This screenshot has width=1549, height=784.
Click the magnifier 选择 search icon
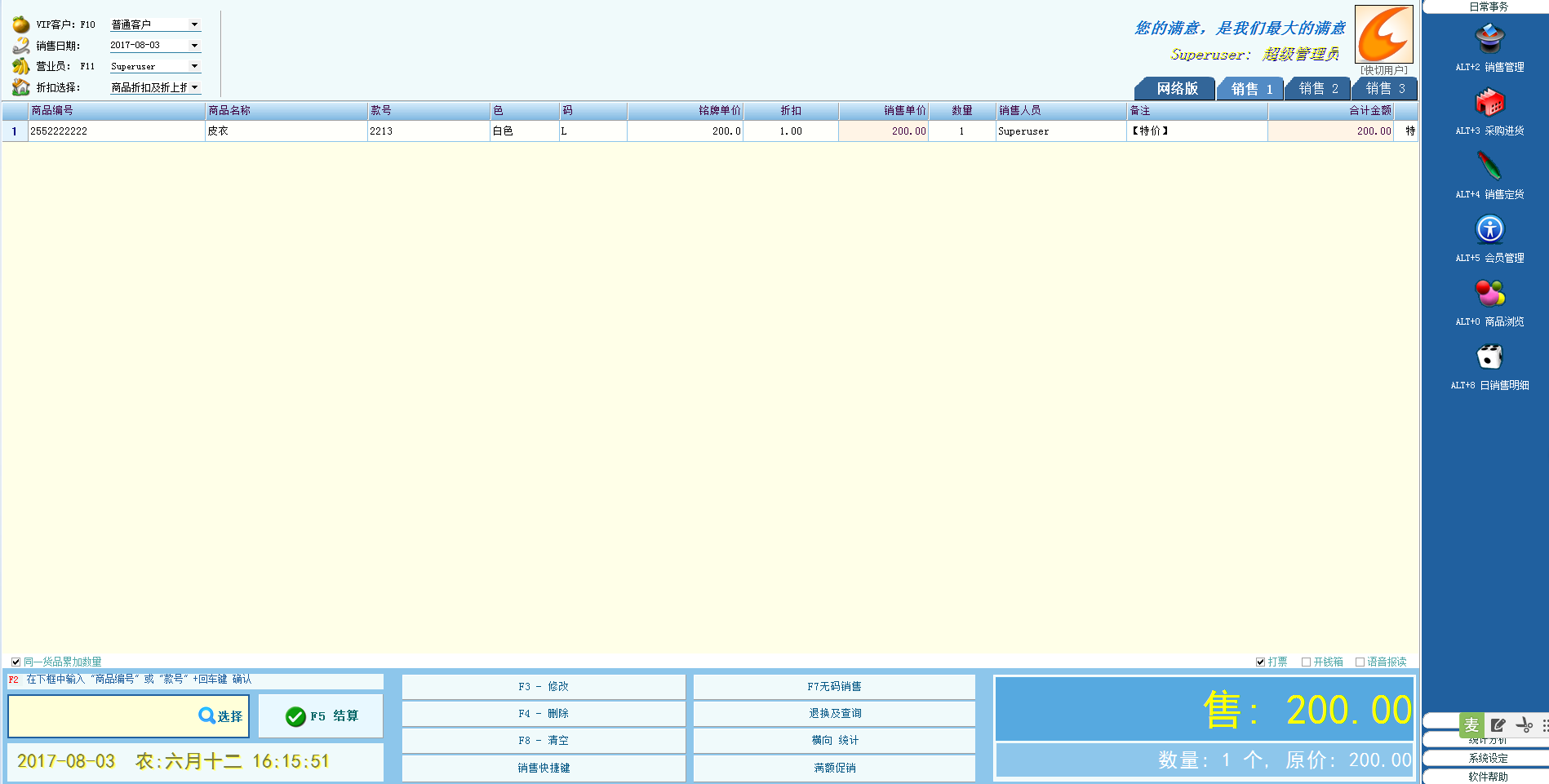click(x=206, y=715)
